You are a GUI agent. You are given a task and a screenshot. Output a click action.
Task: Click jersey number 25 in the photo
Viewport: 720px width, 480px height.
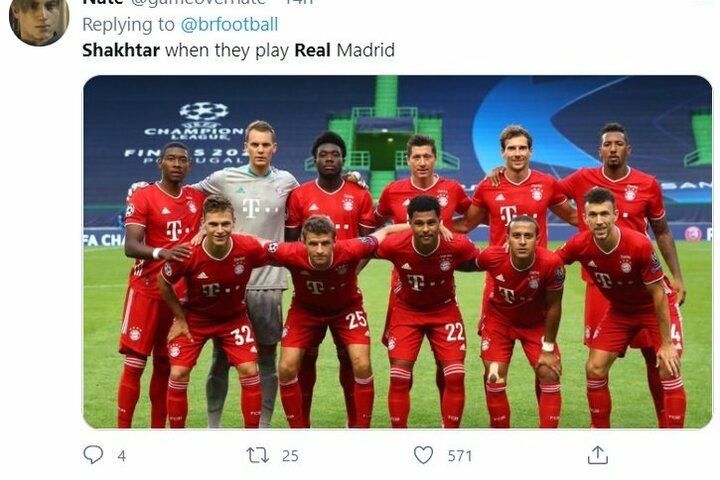pos(356,320)
